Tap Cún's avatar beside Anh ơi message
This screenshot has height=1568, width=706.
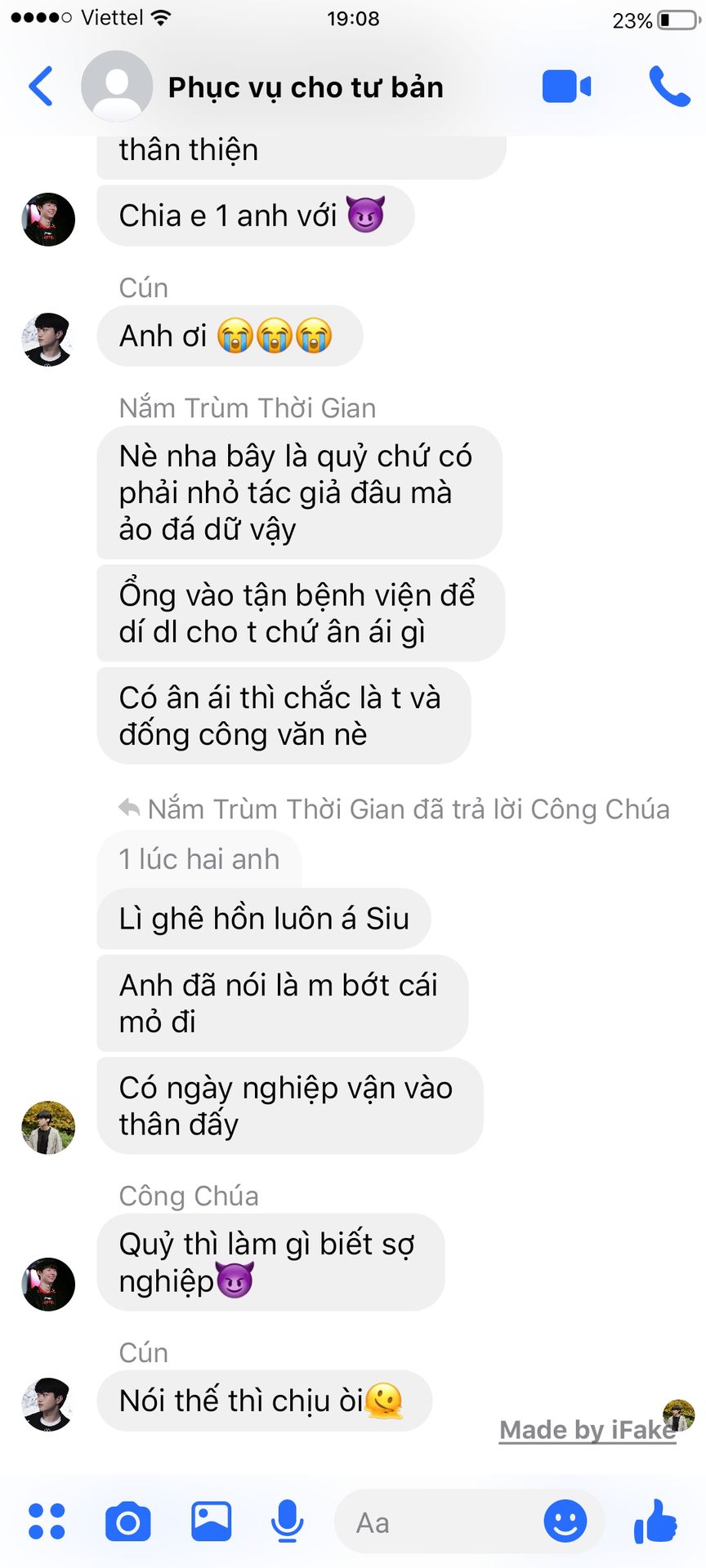[x=48, y=339]
